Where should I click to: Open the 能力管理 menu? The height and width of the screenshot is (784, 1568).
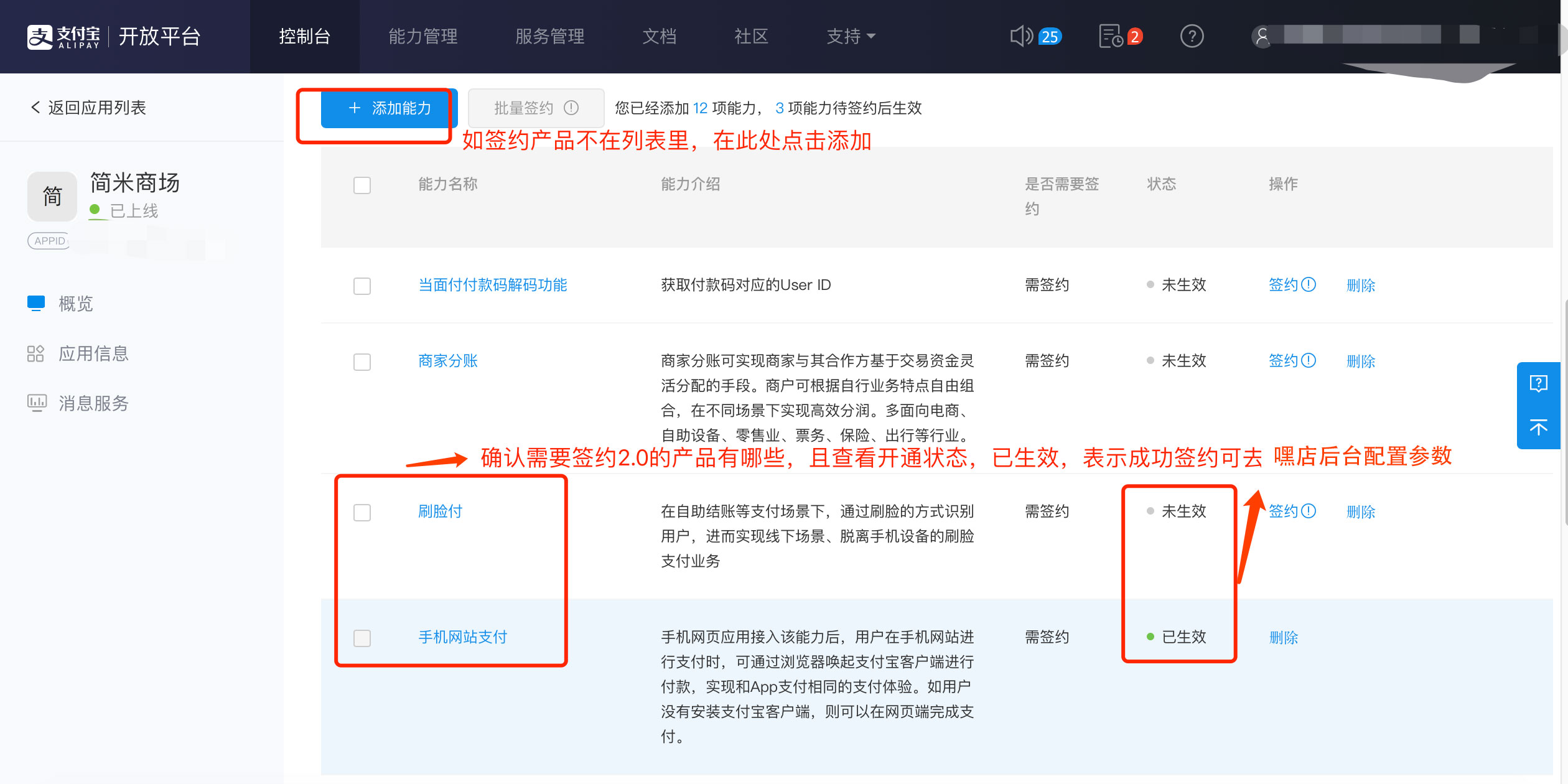click(x=423, y=37)
